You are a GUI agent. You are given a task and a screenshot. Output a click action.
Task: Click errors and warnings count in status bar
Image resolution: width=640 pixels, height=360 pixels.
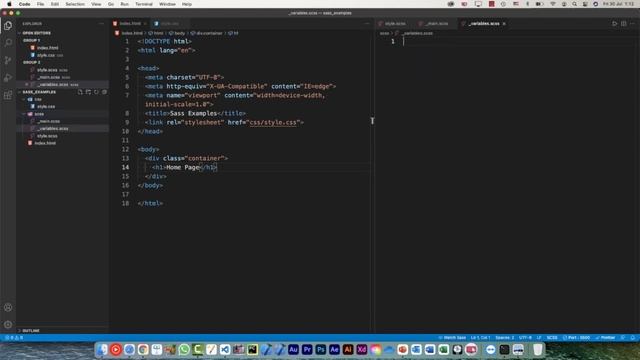tap(14, 338)
